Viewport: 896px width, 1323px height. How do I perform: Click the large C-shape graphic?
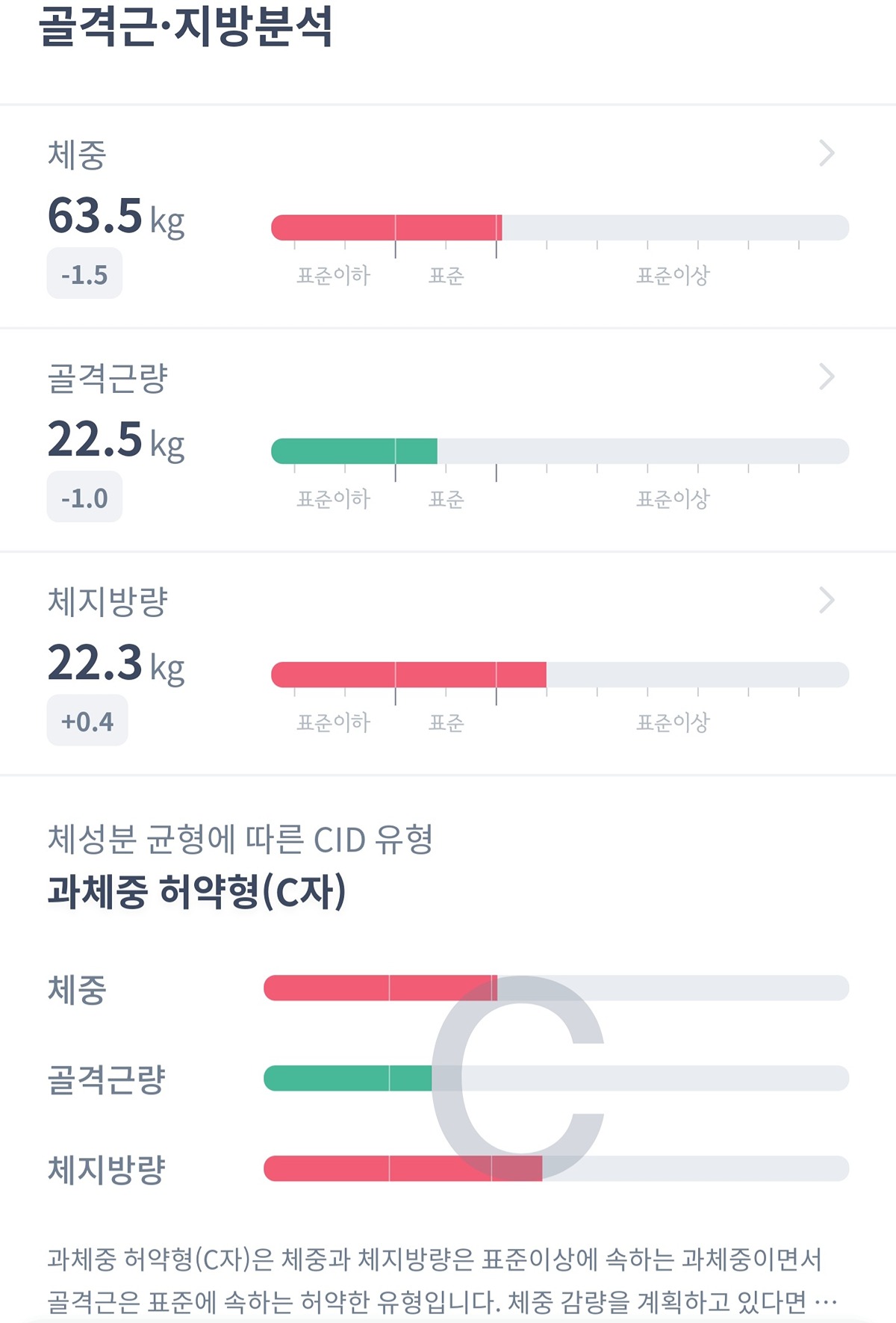[518, 1067]
